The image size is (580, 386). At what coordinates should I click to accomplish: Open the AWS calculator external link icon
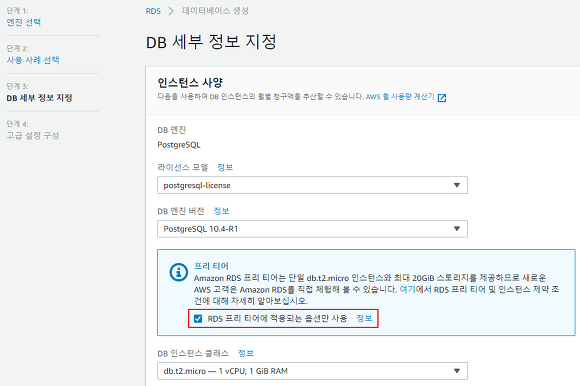click(442, 98)
